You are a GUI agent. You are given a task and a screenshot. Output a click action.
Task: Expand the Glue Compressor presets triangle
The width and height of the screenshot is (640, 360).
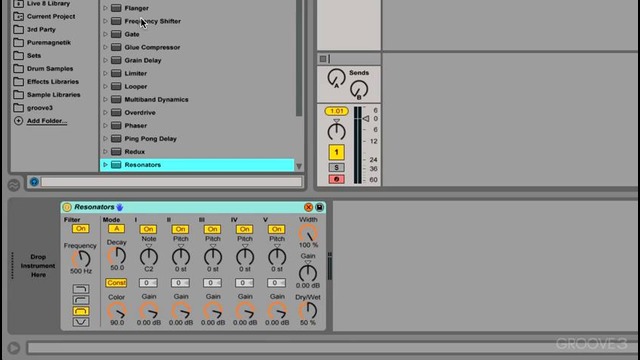[105, 47]
